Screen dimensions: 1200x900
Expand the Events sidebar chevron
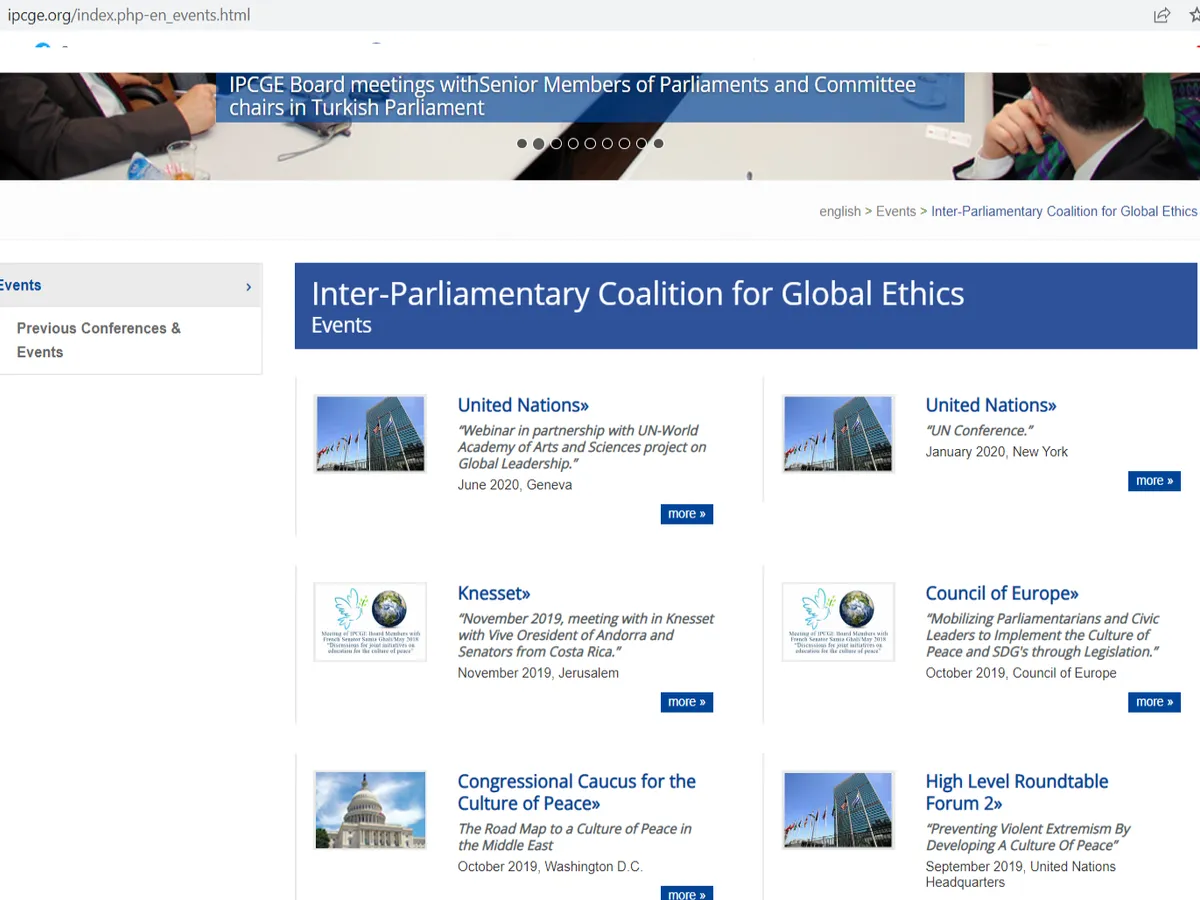(x=248, y=287)
